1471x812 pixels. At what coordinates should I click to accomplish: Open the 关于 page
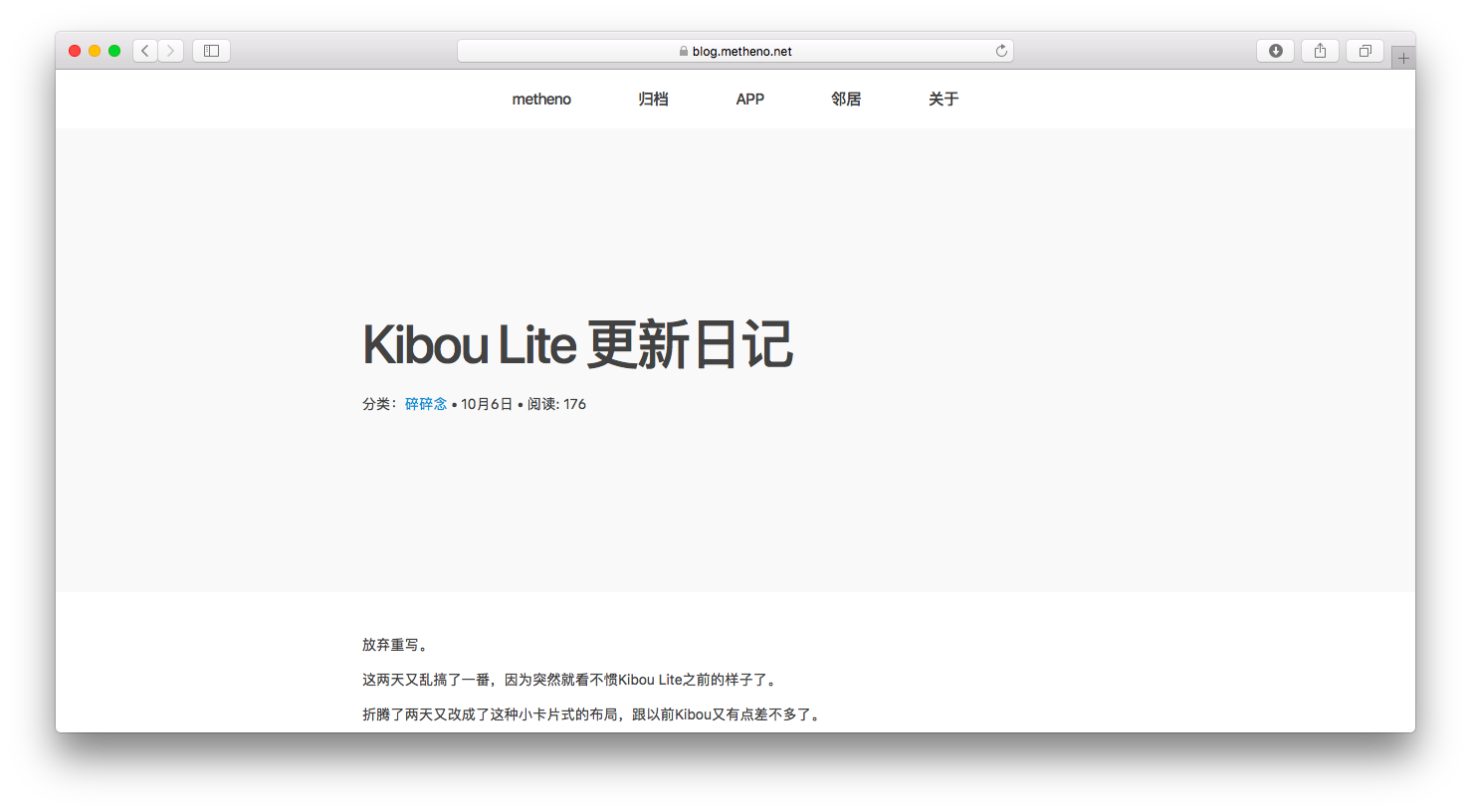pyautogui.click(x=943, y=99)
